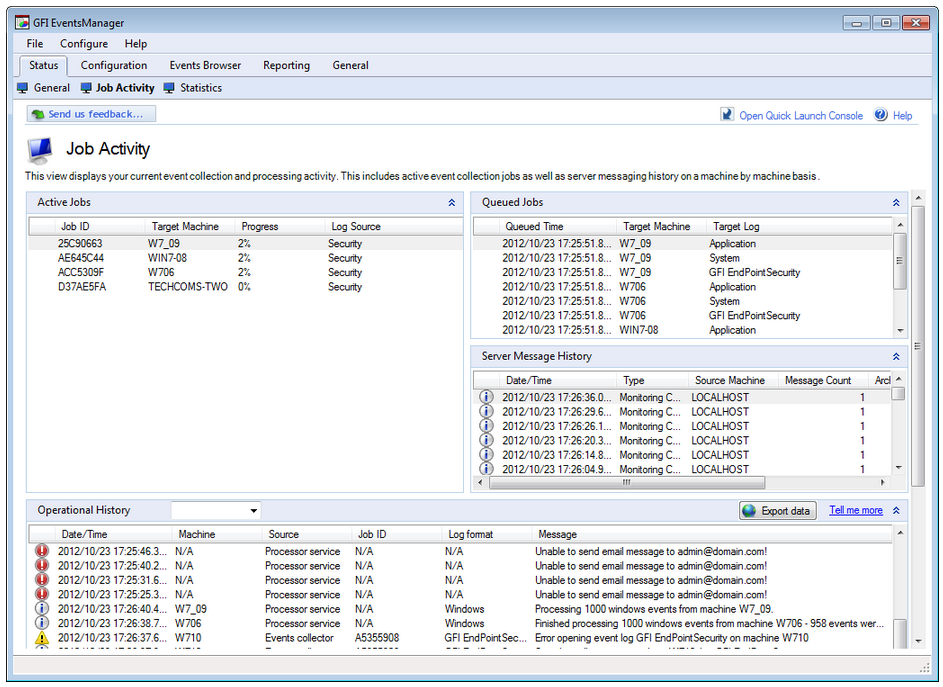The image size is (943, 687).
Task: Click info icon for 17:26:04.9 server message
Action: coord(486,469)
